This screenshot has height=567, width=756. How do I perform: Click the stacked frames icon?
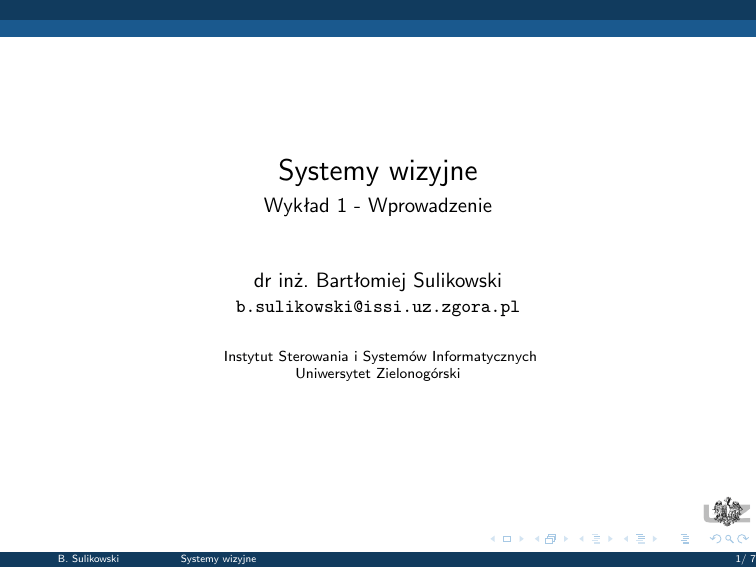click(x=549, y=540)
